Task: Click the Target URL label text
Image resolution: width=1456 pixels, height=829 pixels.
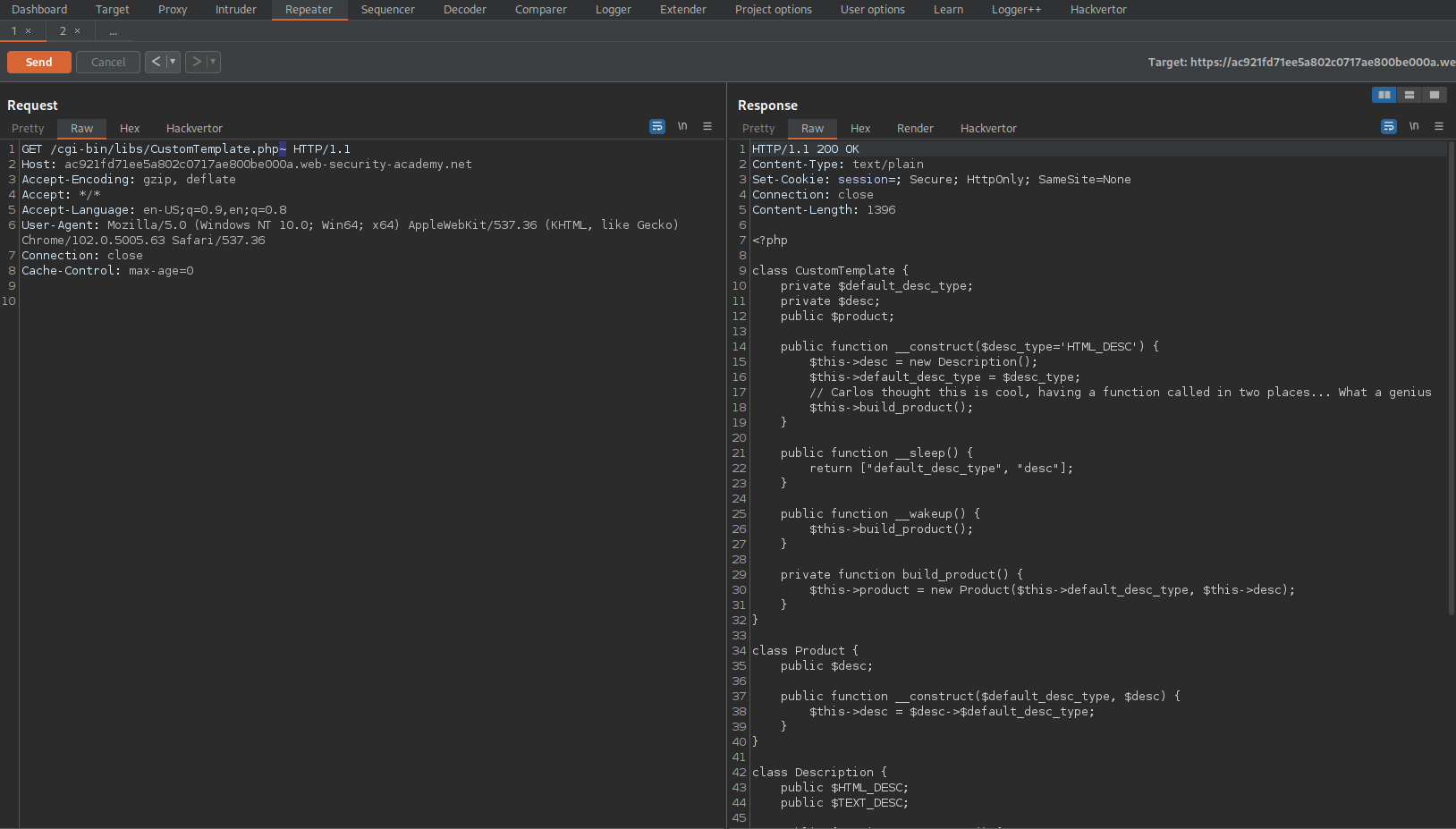Action: [x=1301, y=63]
